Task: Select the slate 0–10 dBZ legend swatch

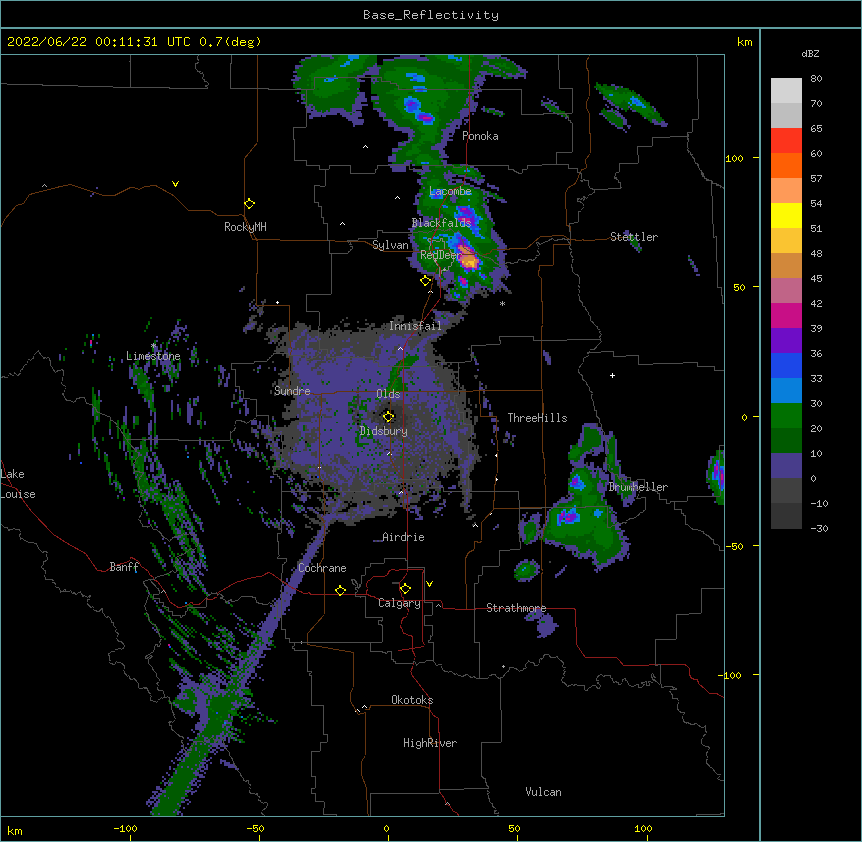Action: 786,466
